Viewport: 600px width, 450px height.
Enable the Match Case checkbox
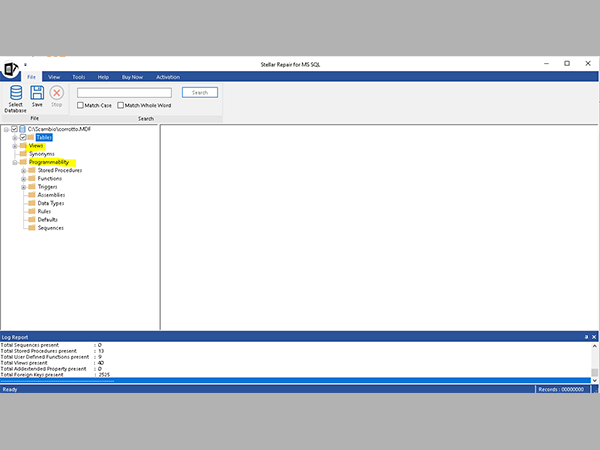tap(80, 105)
